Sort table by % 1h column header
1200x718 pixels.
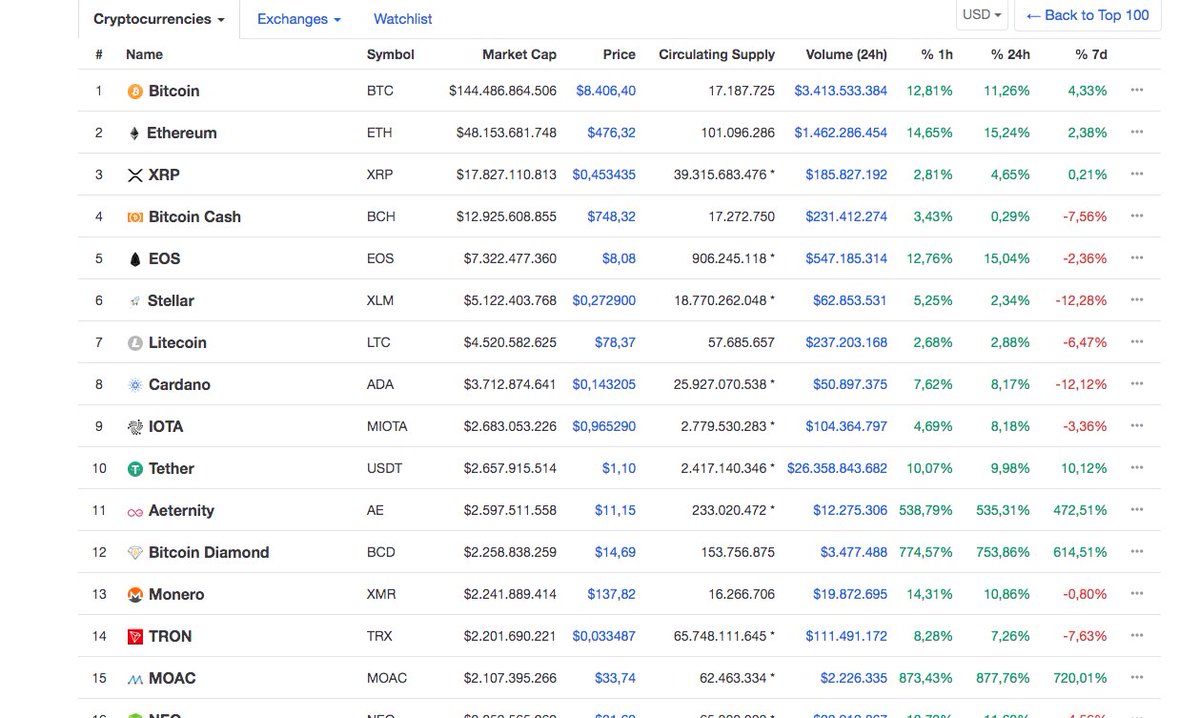point(937,54)
